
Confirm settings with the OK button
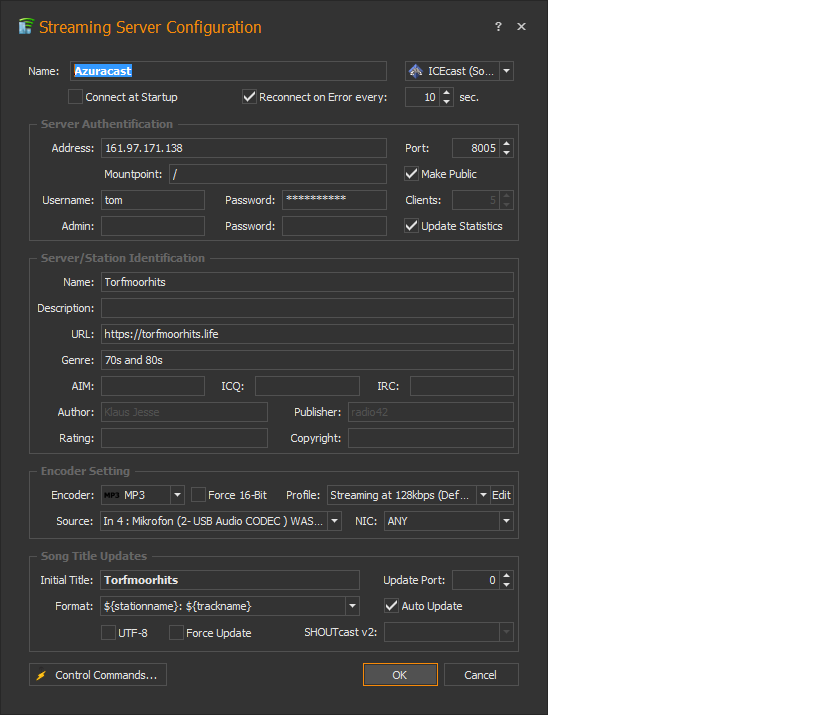(x=400, y=675)
